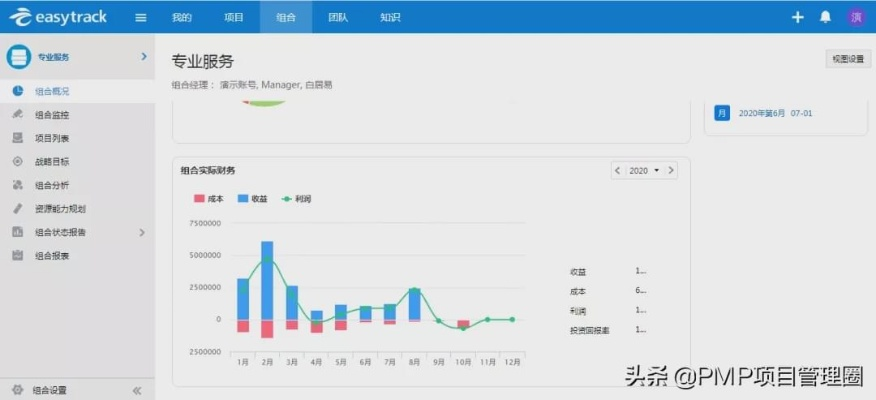Screen dimensions: 876x400
Task: Click the February blue revenue bar
Action: 267,280
